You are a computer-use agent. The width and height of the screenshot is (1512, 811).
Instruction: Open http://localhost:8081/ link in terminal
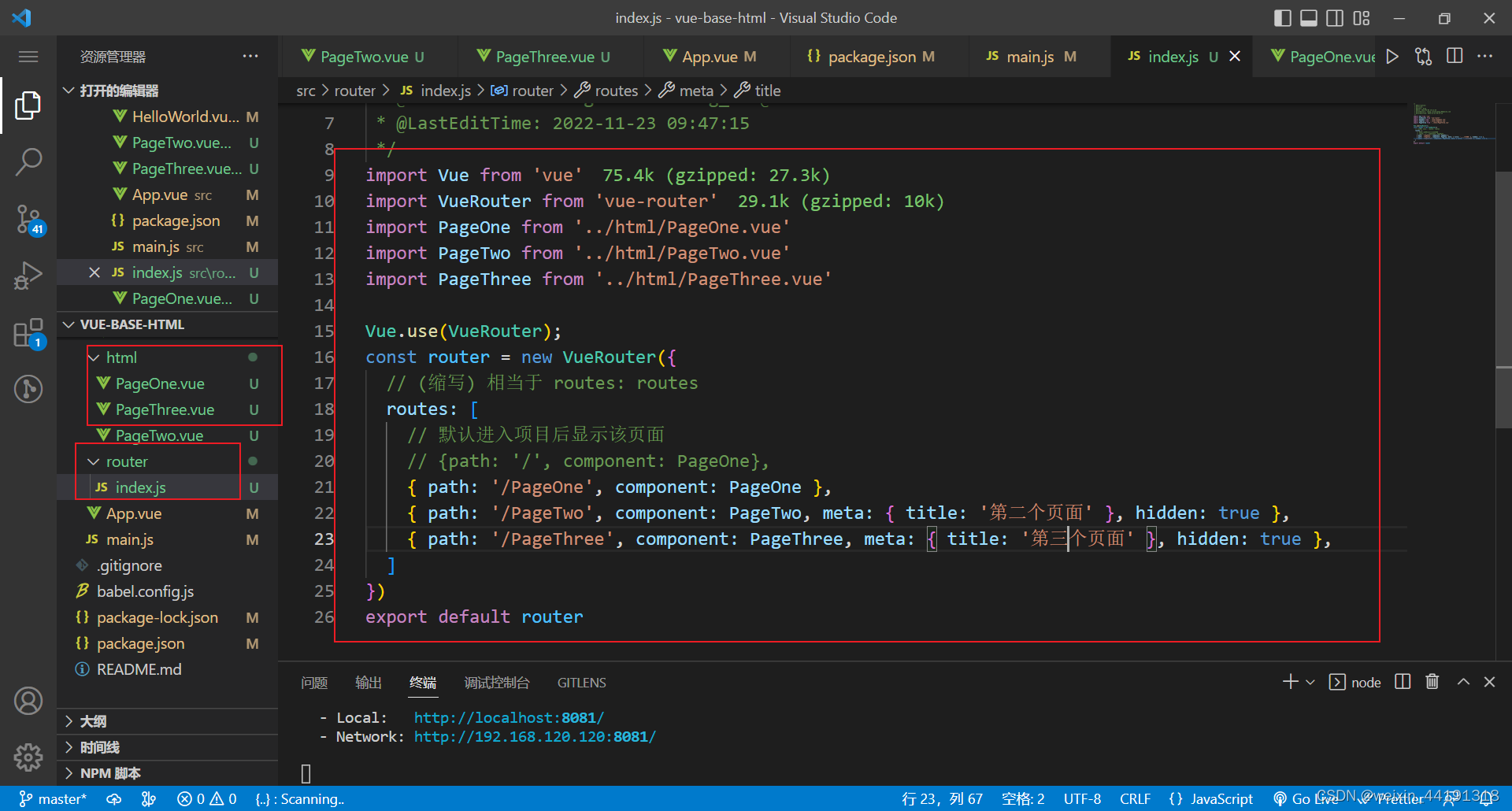pyautogui.click(x=509, y=717)
